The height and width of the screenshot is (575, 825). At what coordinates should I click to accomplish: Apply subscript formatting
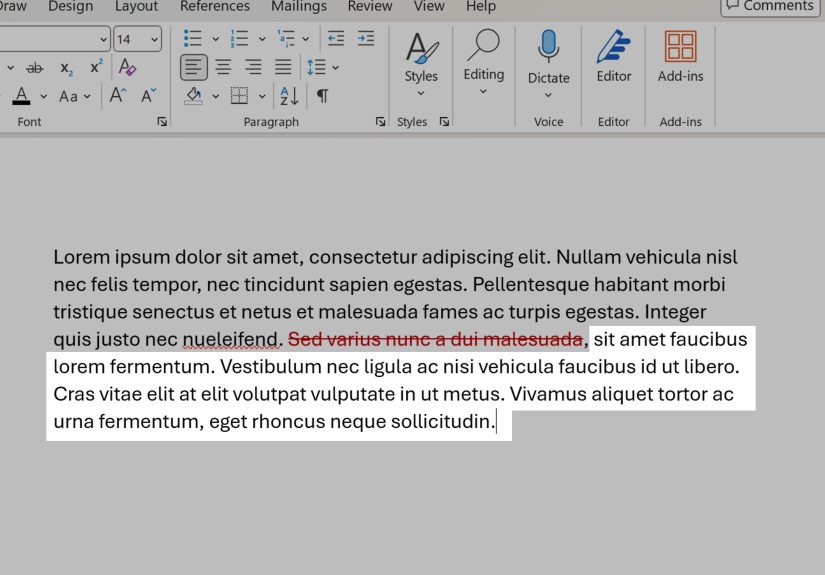tap(66, 68)
